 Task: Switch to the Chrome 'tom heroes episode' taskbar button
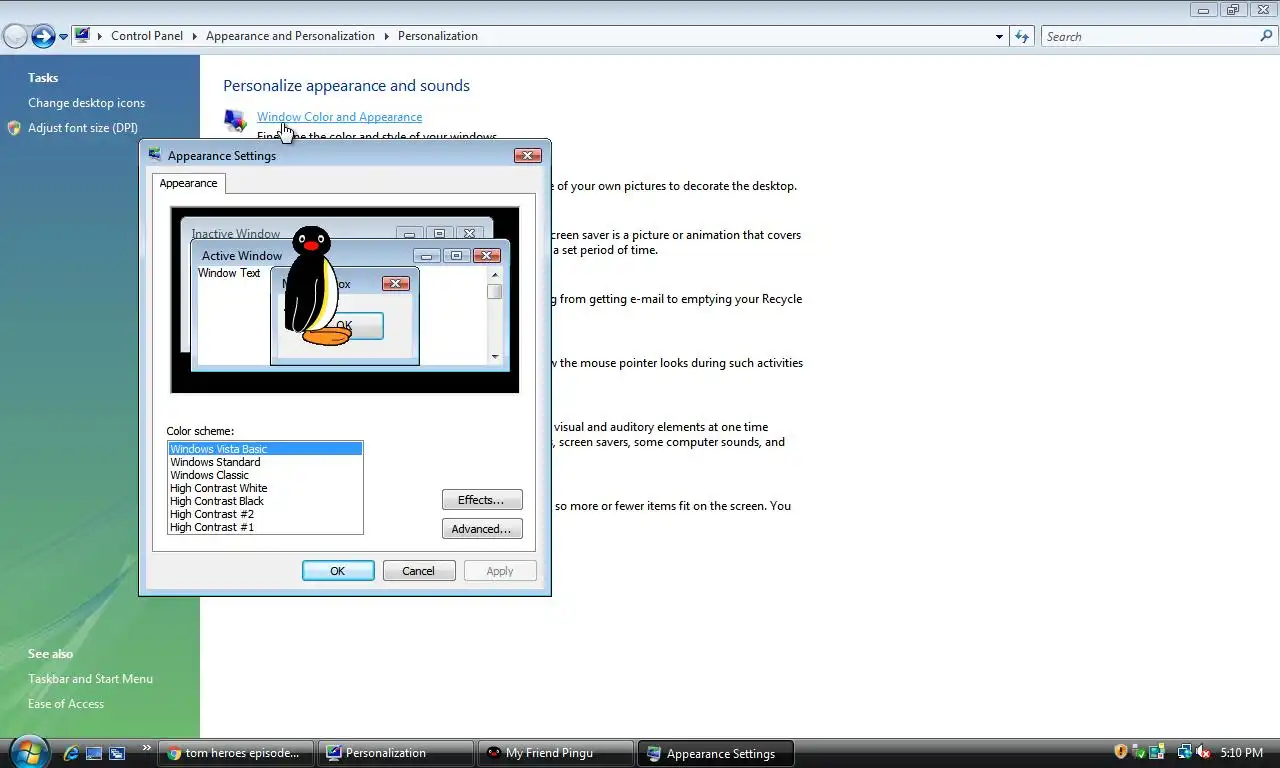(236, 753)
